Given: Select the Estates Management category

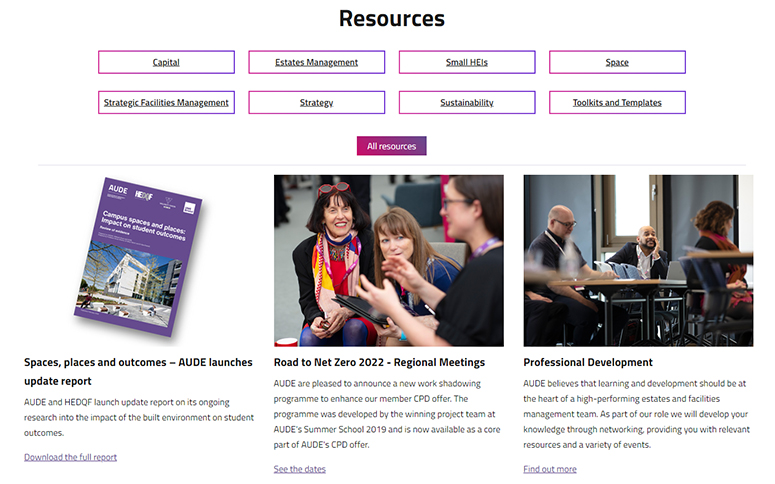Looking at the screenshot, I should pos(316,62).
